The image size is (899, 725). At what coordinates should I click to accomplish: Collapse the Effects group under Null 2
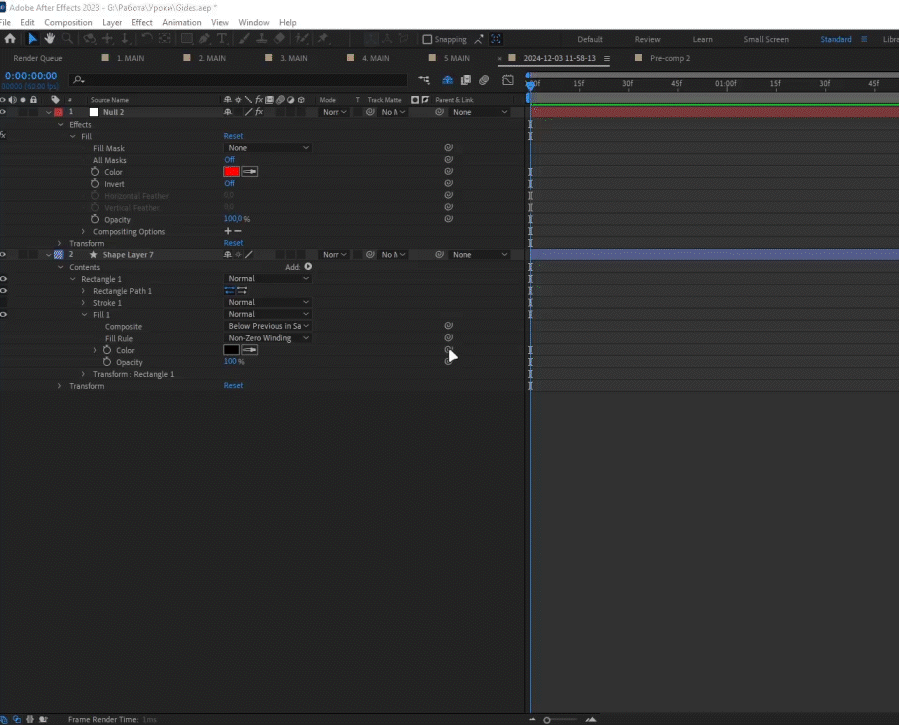point(61,124)
